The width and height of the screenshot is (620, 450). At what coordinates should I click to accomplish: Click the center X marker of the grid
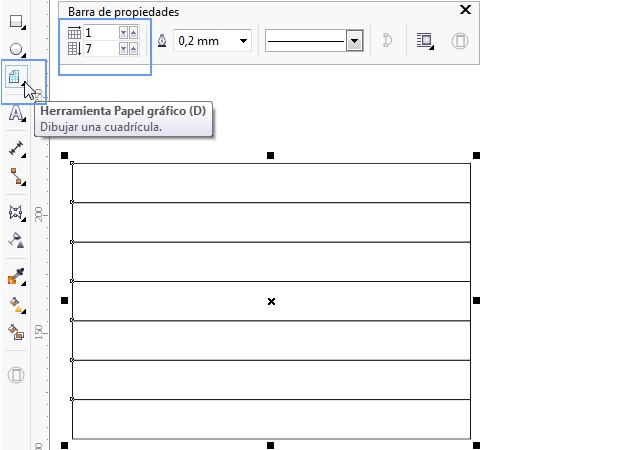click(271, 301)
